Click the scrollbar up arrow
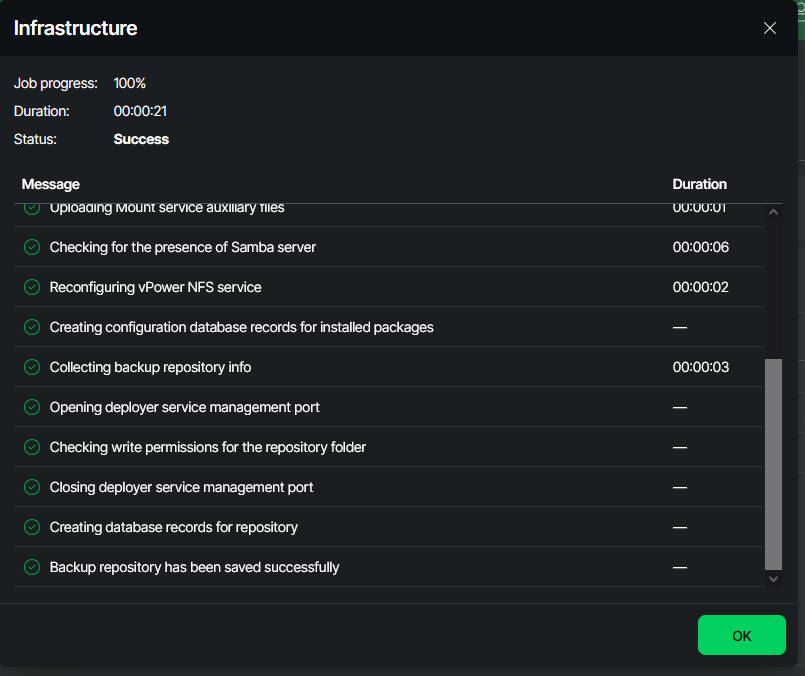This screenshot has width=805, height=676. [x=773, y=212]
